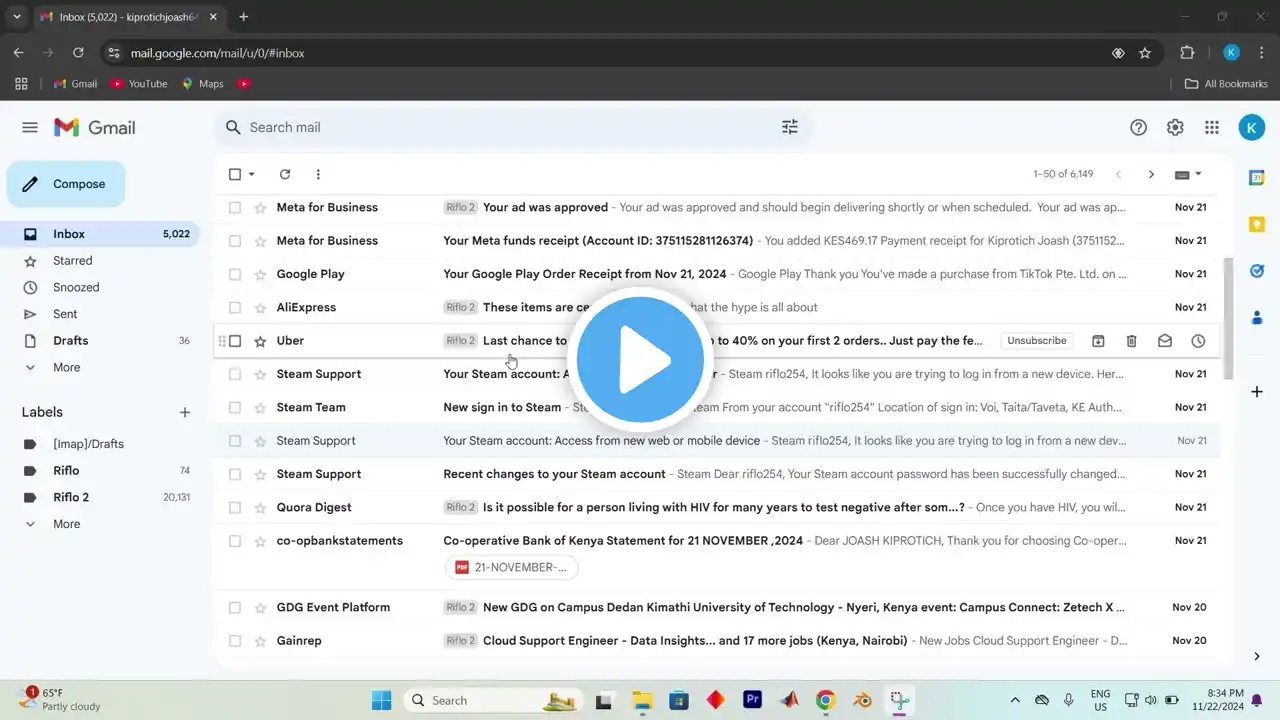Open Google Tasks side panel
Viewport: 1280px width, 720px height.
click(1257, 271)
